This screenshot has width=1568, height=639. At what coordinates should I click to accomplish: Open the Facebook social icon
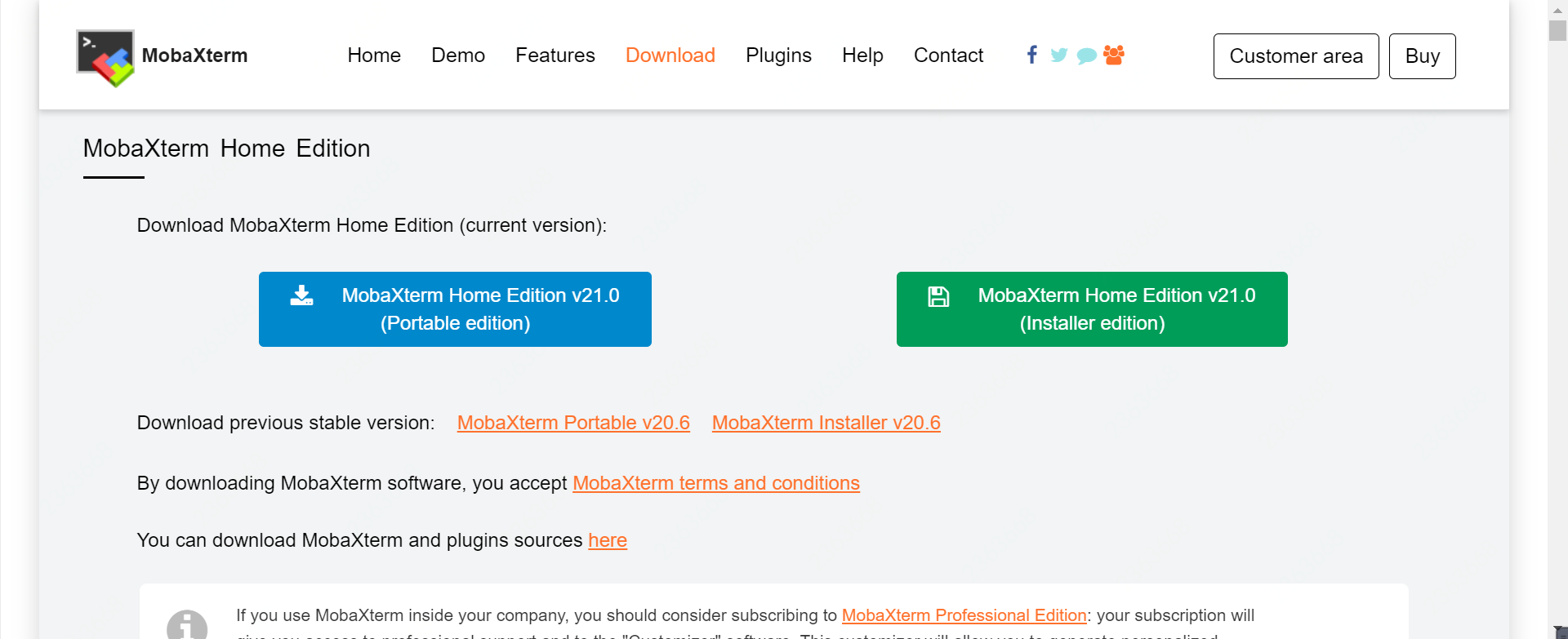[1032, 55]
